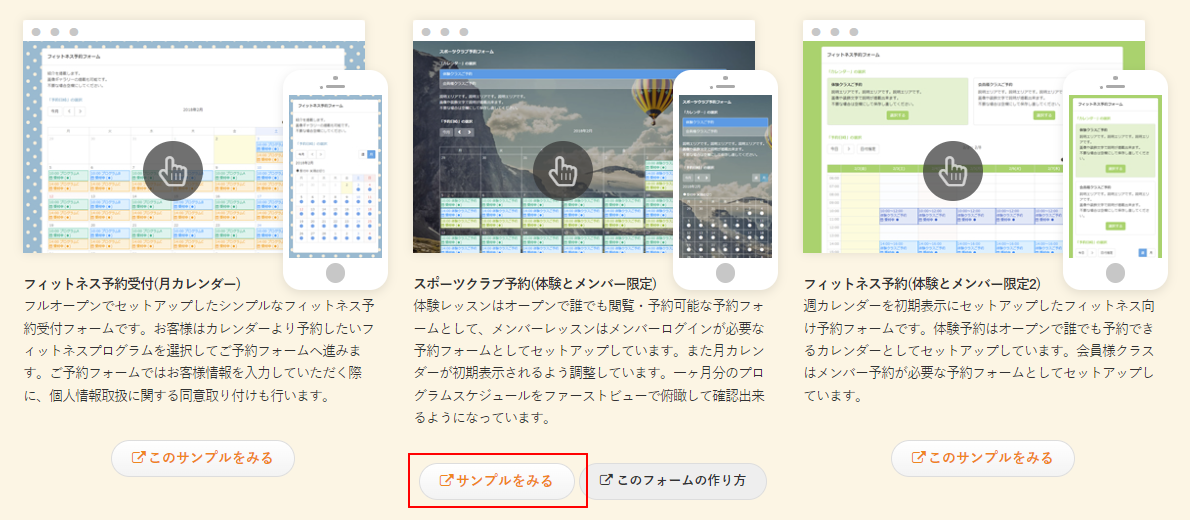Open このサンプルをみる under フィットネス予約(体験とメンバー限定2)
Viewport: 1190px width, 520px height.
click(x=982, y=458)
